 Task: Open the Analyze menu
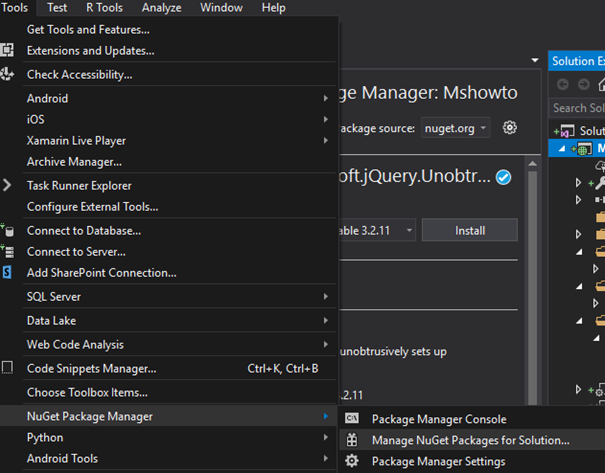click(161, 7)
